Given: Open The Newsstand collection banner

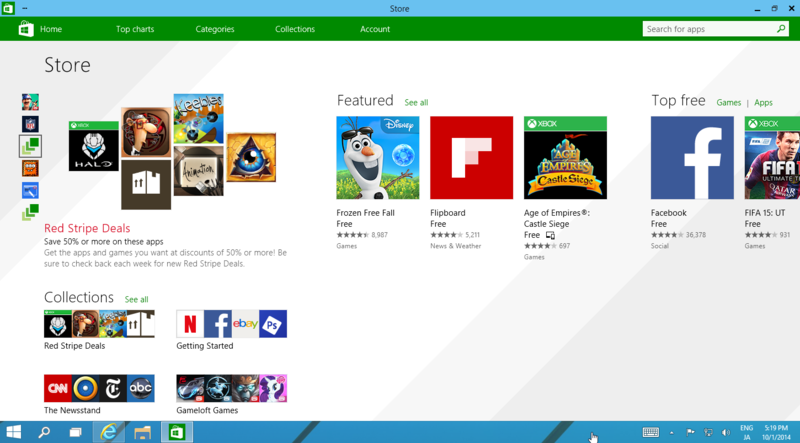Looking at the screenshot, I should [x=99, y=388].
